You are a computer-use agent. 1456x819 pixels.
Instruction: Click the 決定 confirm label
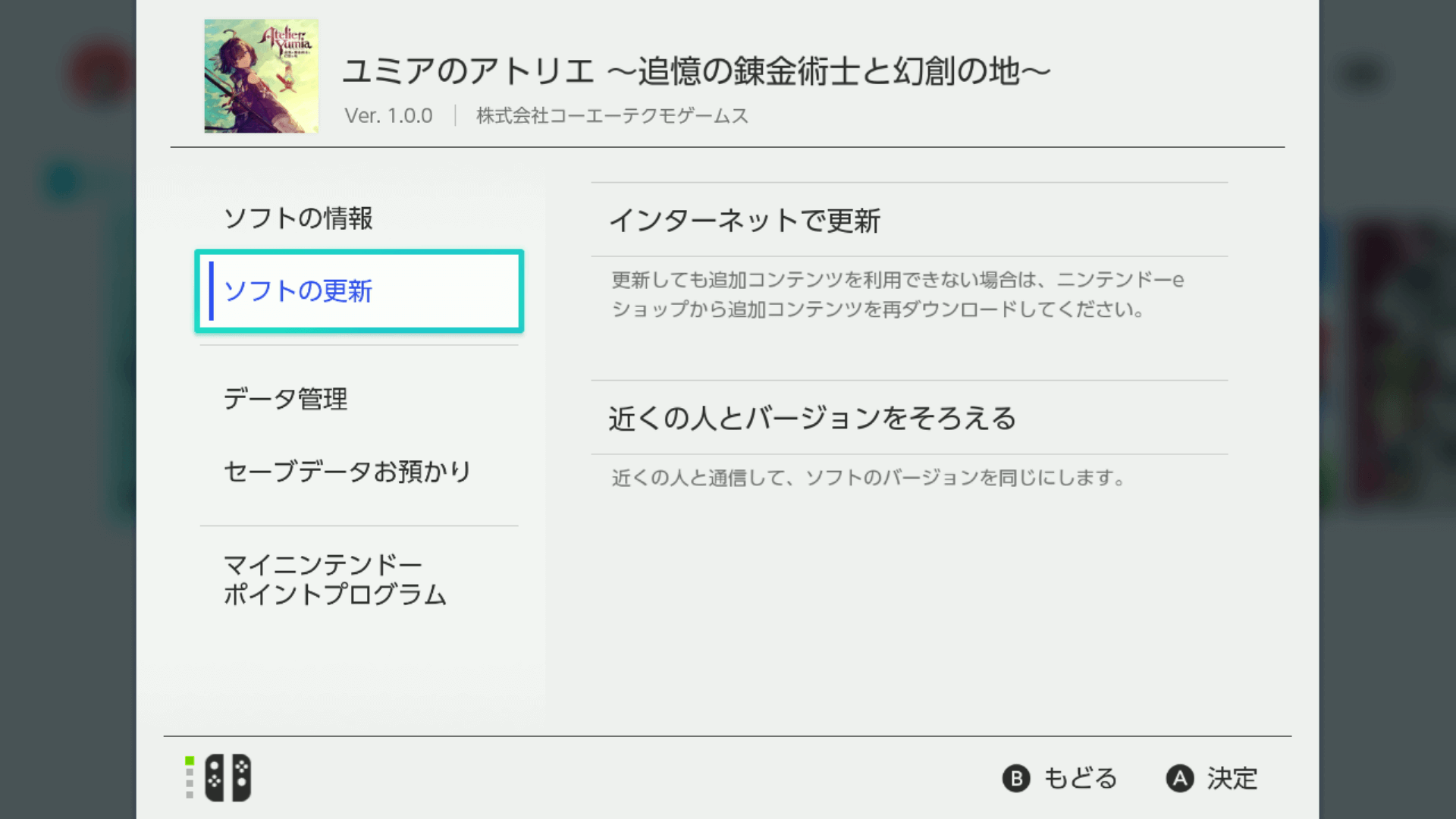pyautogui.click(x=1232, y=778)
